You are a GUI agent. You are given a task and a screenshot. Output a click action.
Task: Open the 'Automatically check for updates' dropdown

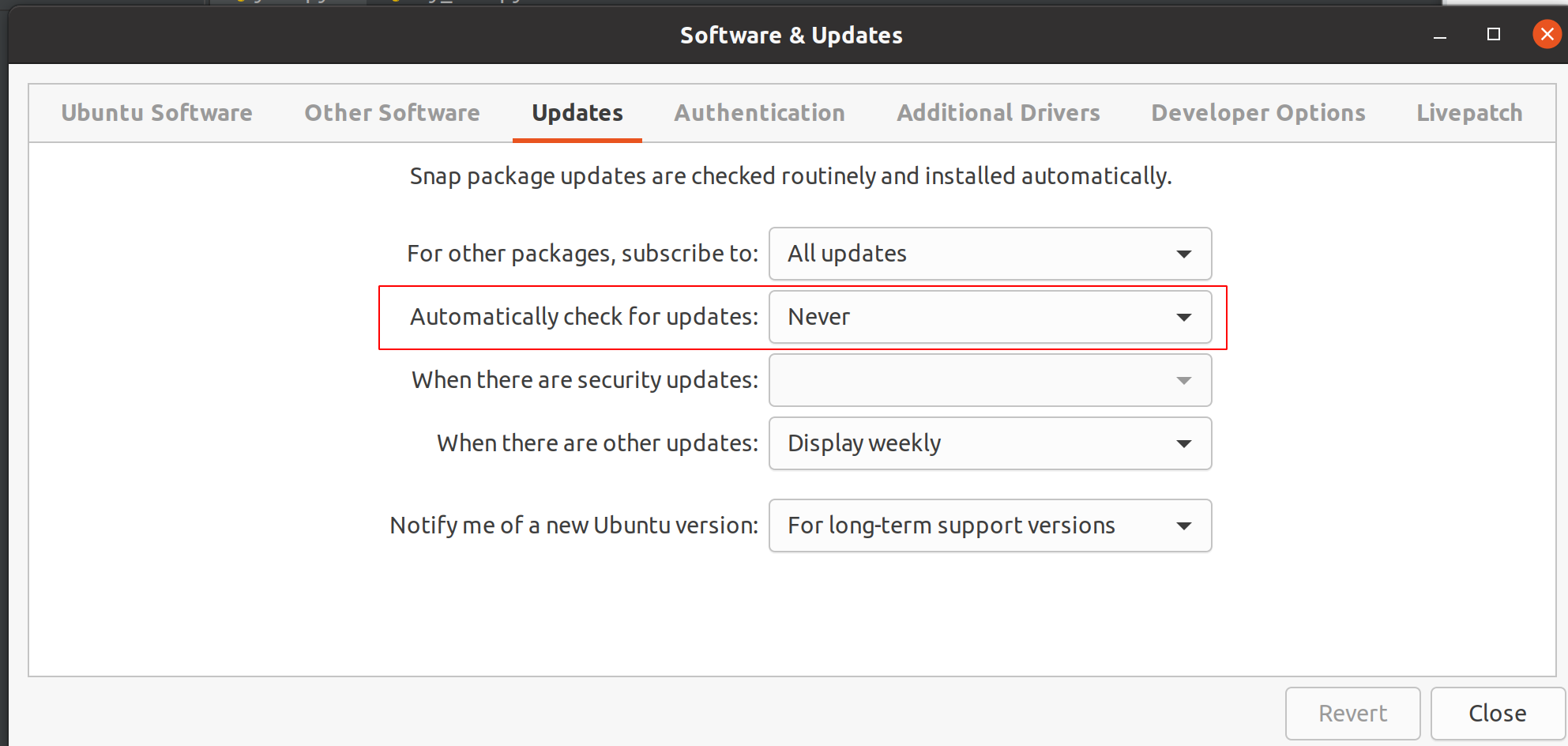click(x=990, y=317)
